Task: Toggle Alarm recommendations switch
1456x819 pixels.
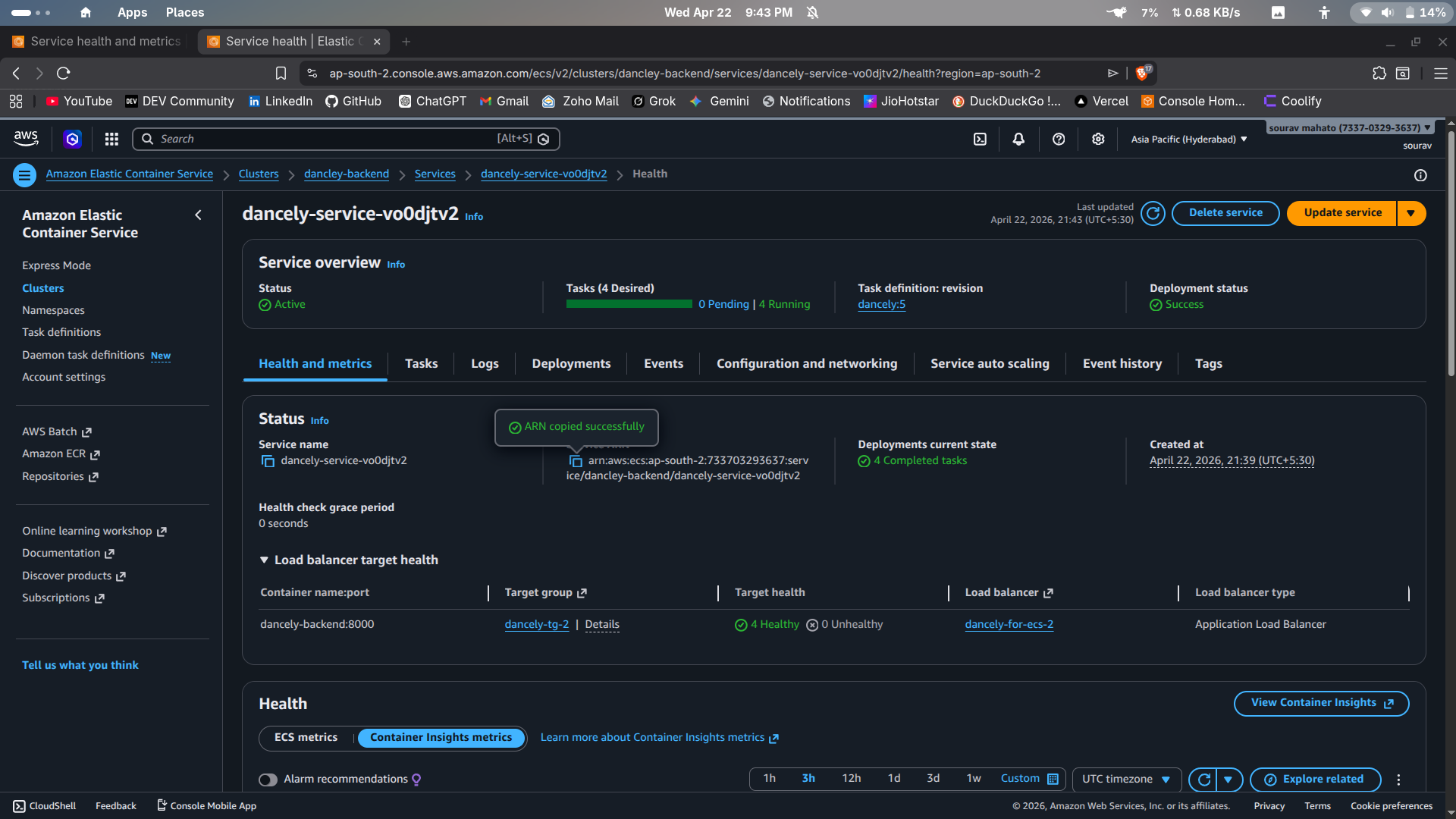Action: pos(268,780)
